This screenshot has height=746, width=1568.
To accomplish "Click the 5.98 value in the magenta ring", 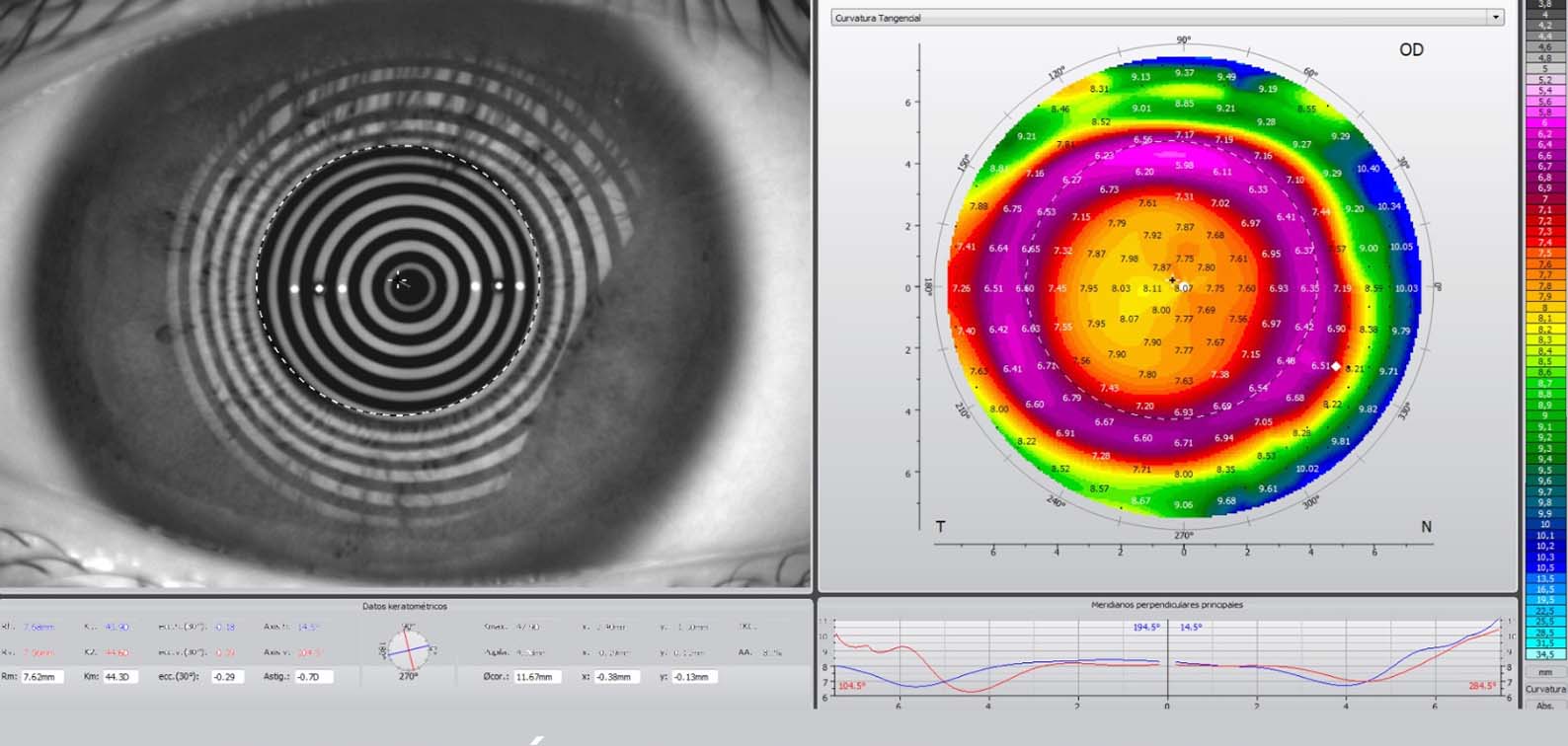I will [1183, 166].
